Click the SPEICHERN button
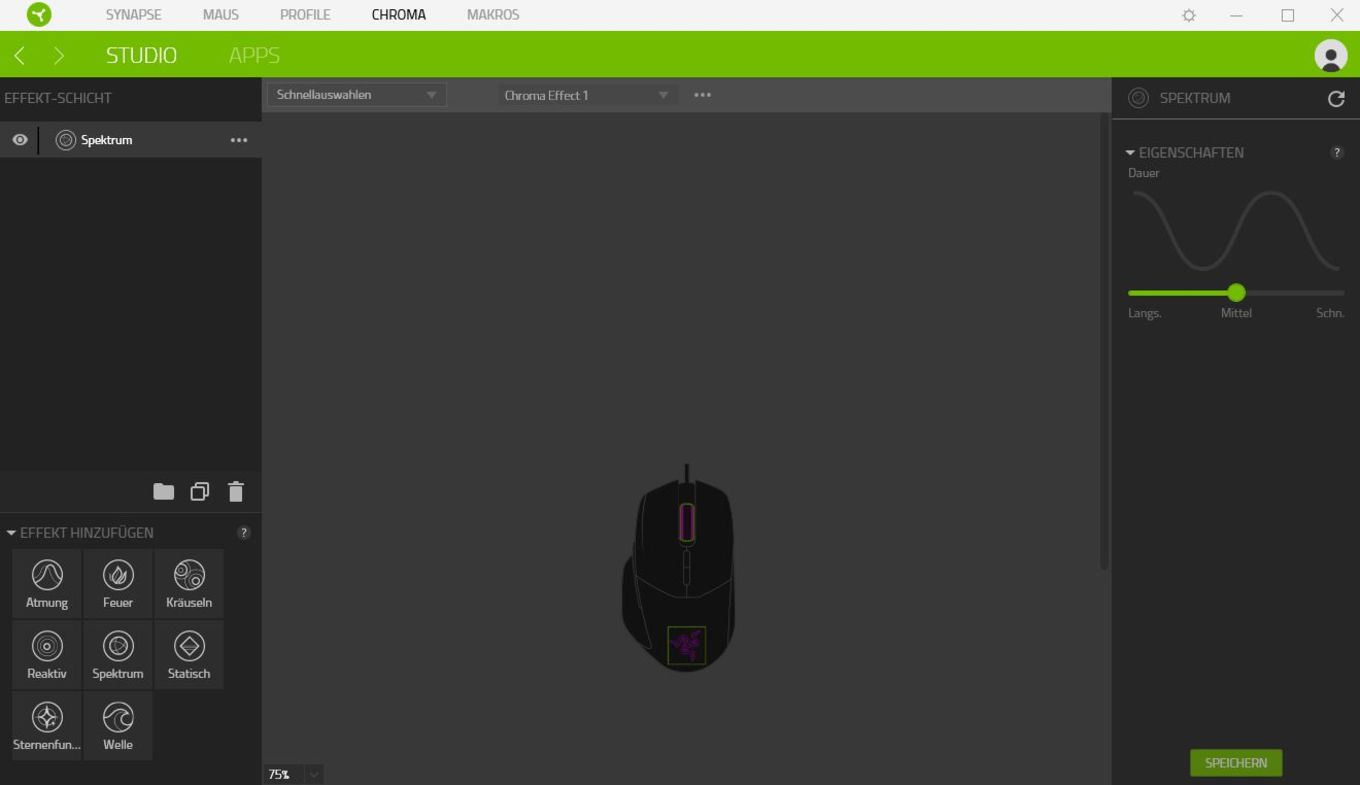Screen dimensions: 1360x785 [x=1236, y=763]
